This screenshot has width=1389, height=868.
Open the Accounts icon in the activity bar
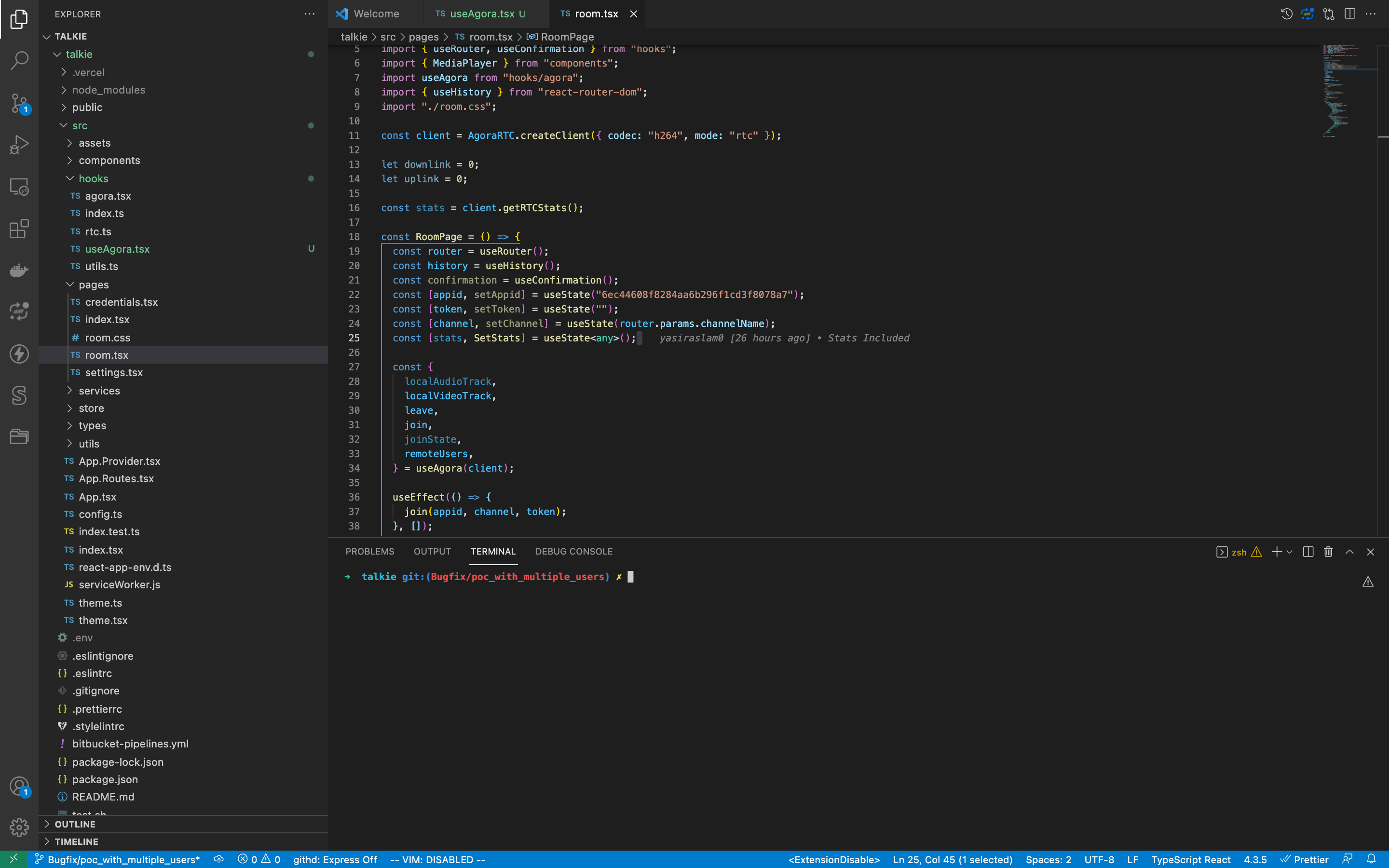coord(19,786)
